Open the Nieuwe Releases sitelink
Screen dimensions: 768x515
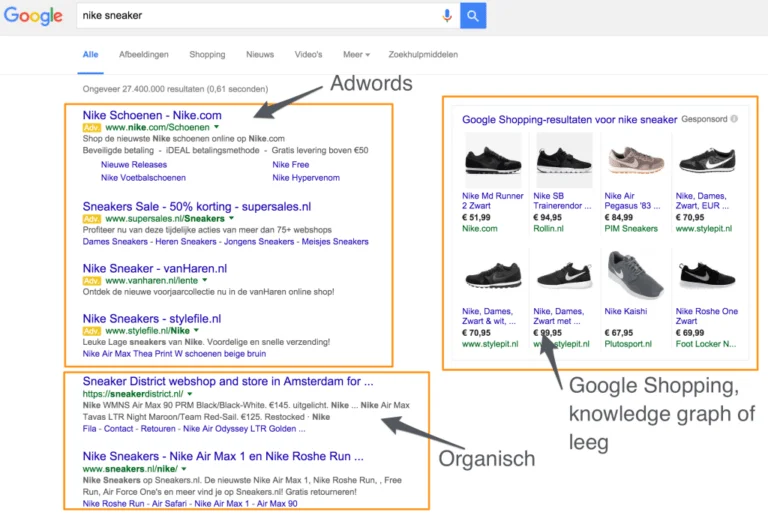pyautogui.click(x=134, y=165)
